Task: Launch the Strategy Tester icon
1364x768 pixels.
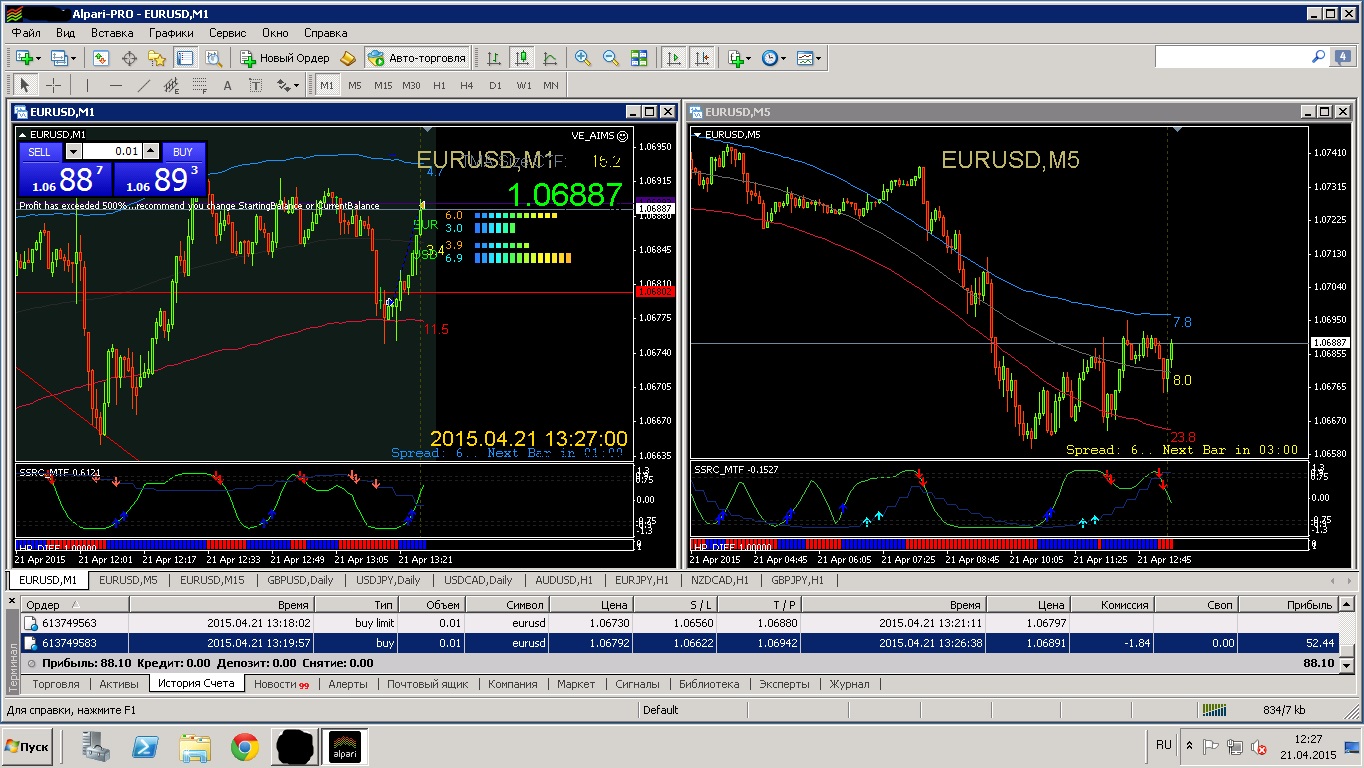Action: tap(213, 58)
